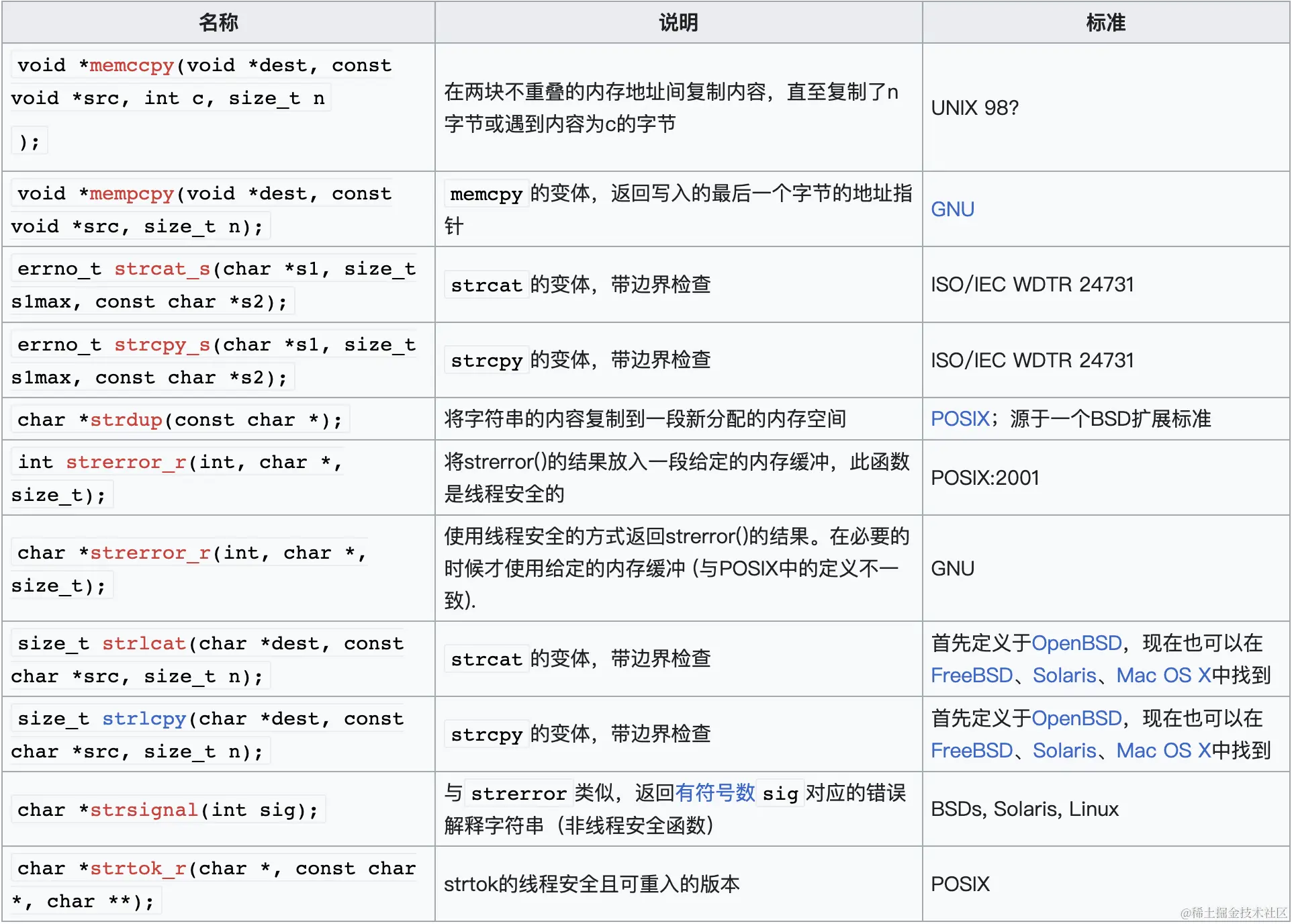Click the memccpy description text
This screenshot has height=924, width=1292.
pos(671,108)
